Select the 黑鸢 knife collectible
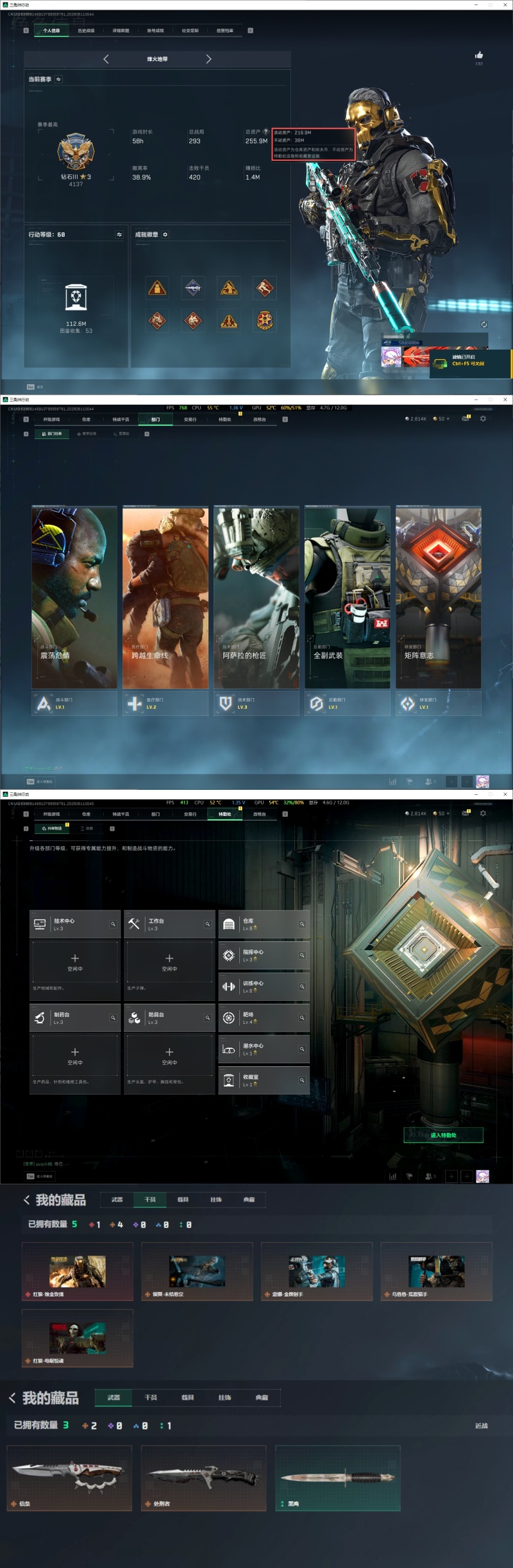Viewport: 513px width, 1568px height. [338, 1478]
